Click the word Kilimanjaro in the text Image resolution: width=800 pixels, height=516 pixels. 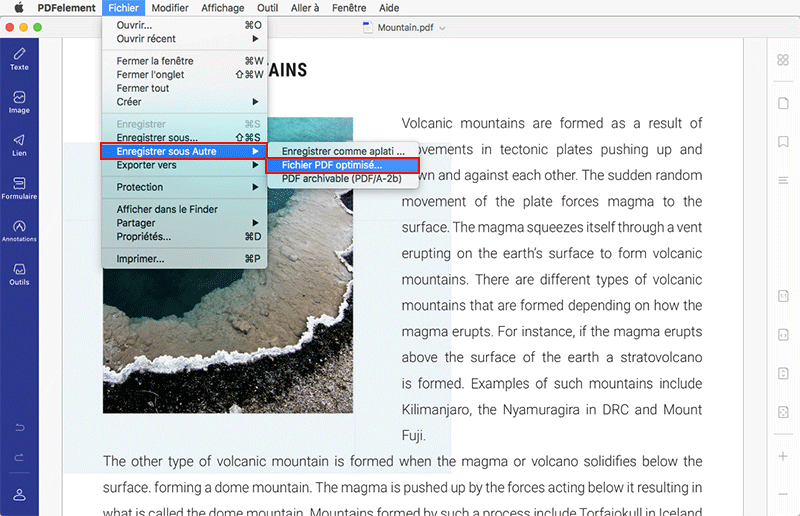point(435,409)
